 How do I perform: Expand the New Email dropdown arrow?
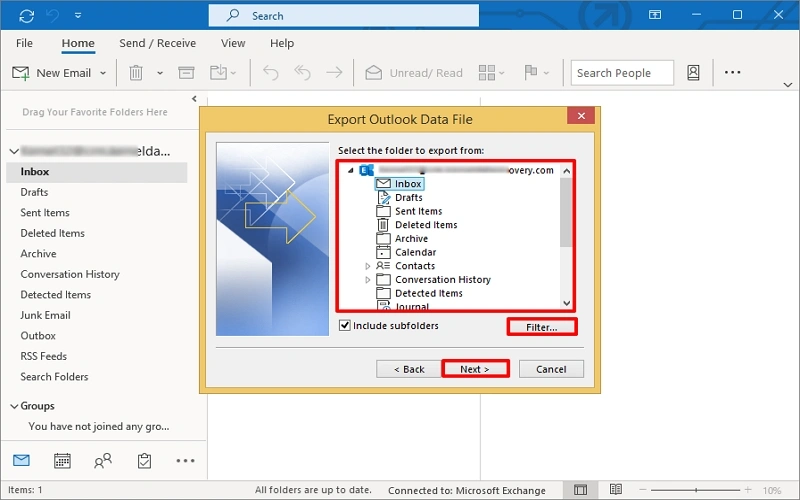103,73
